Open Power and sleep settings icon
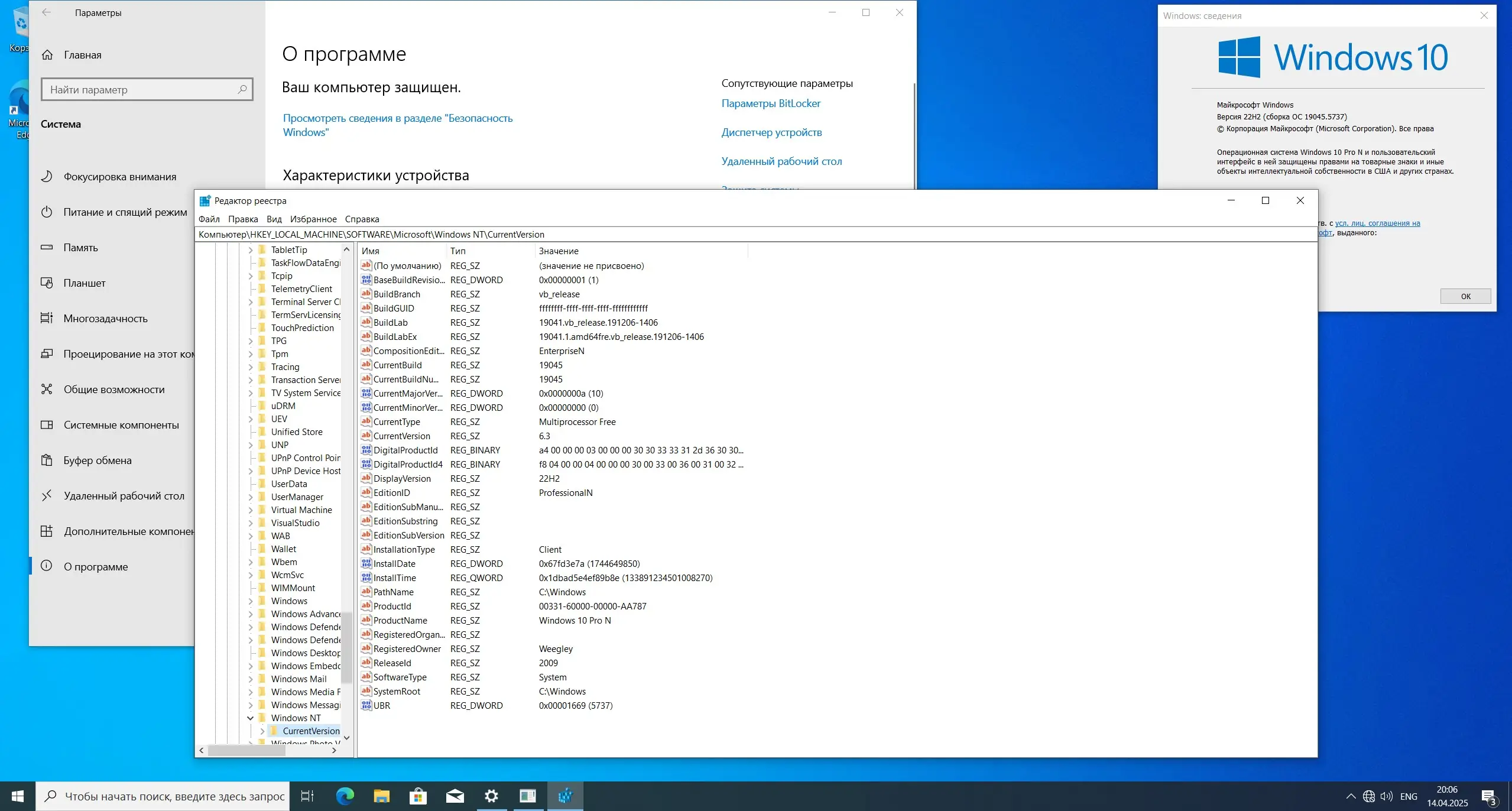The image size is (1512, 811). (x=47, y=212)
